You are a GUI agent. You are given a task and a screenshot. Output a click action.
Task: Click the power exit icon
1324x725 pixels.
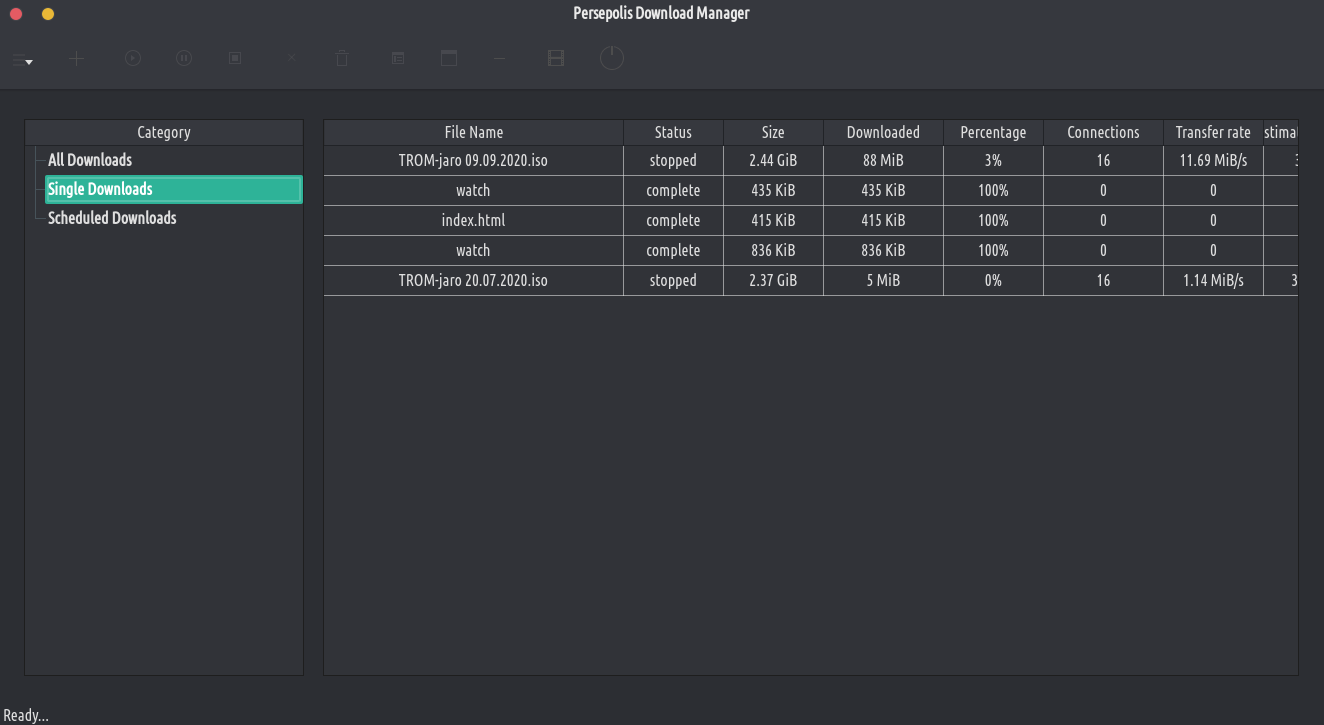point(612,58)
